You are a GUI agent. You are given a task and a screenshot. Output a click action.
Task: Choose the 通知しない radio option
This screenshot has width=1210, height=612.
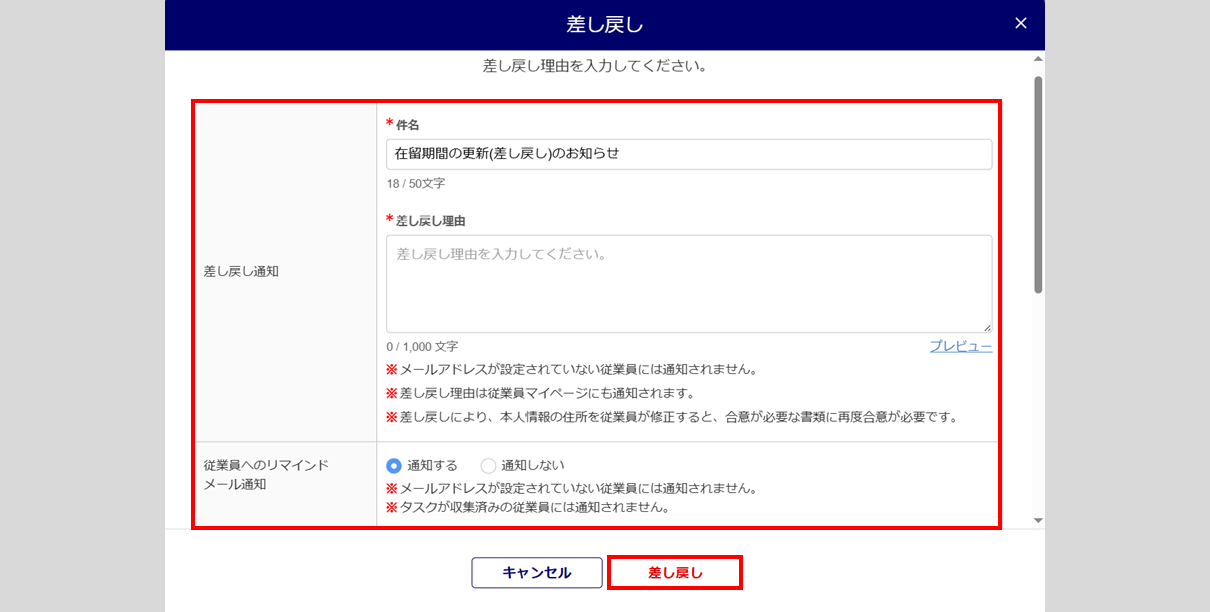[x=488, y=465]
